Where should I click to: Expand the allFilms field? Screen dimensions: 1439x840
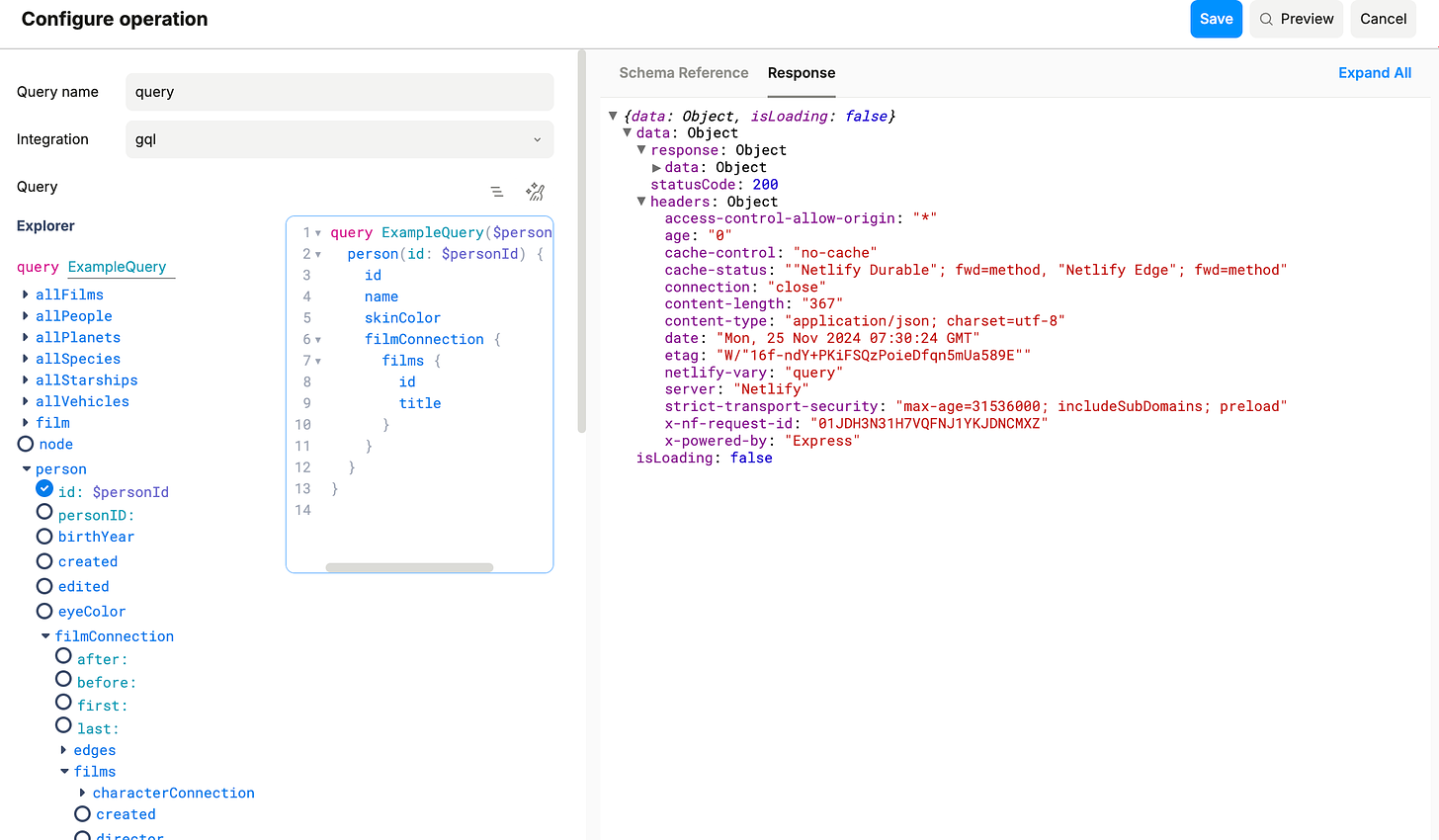(x=26, y=294)
